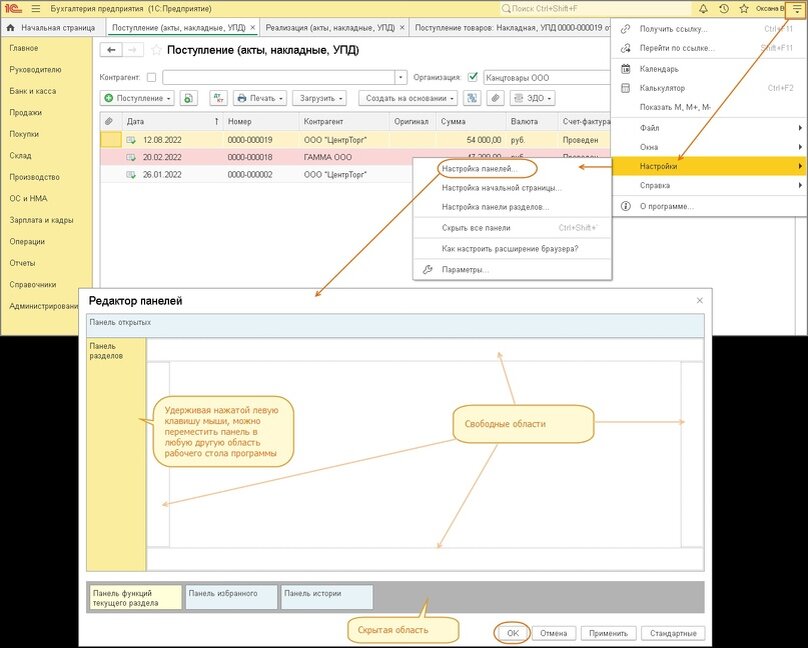Expand Загрузить dropdown
808x648 pixels.
click(341, 98)
